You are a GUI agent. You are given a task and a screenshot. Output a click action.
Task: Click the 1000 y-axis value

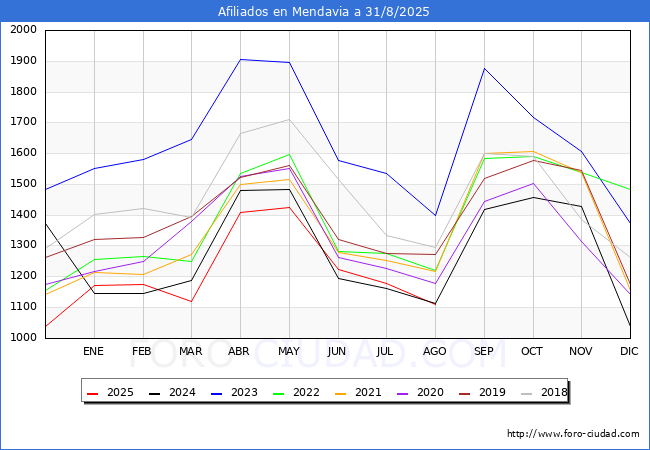pos(24,338)
